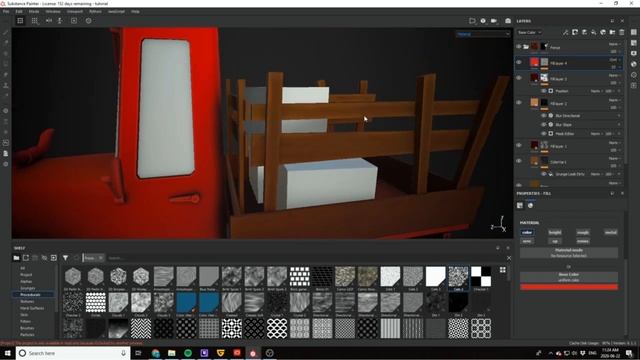Screen dimensions: 640x360
Task: Click the symmetry icon in top toolbar
Action: point(49,21)
